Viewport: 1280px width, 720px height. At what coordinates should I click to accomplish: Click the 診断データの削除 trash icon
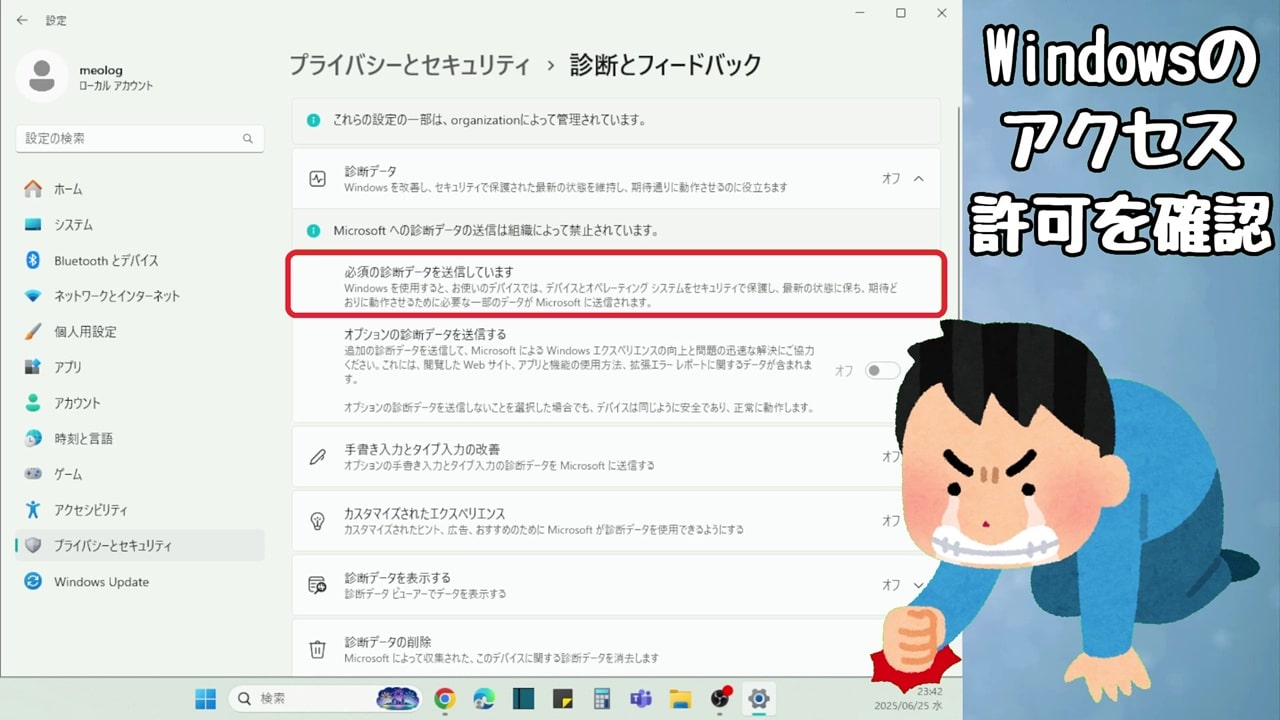[x=318, y=649]
